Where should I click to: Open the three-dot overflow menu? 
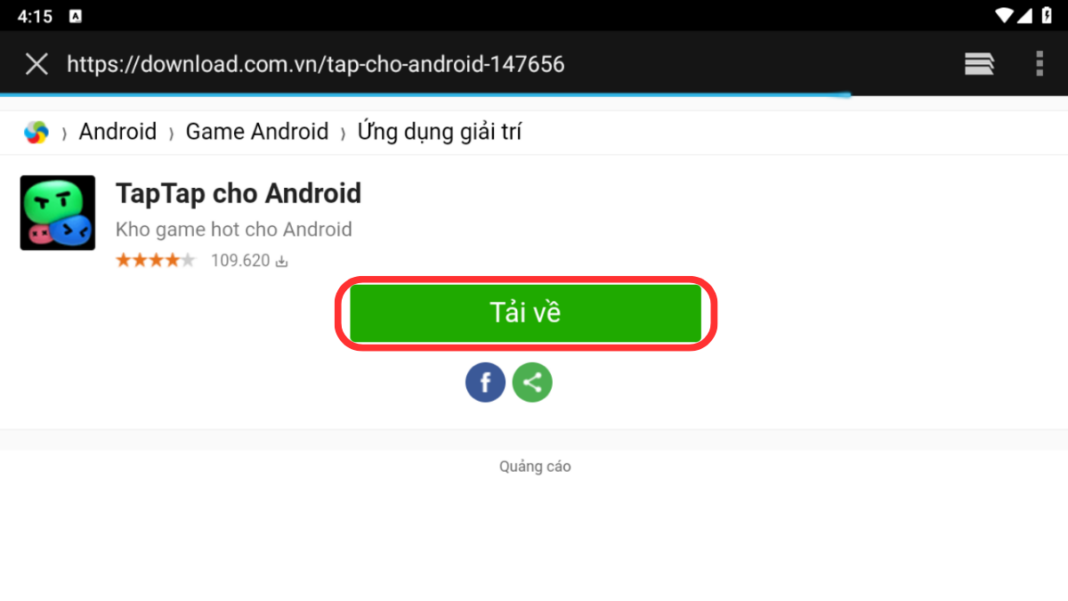point(1039,64)
